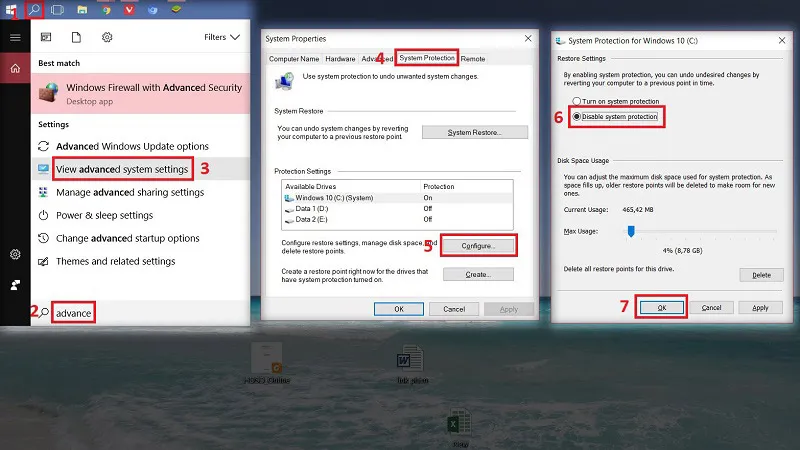Select Disable system protection option
This screenshot has width=800, height=450.
(576, 117)
